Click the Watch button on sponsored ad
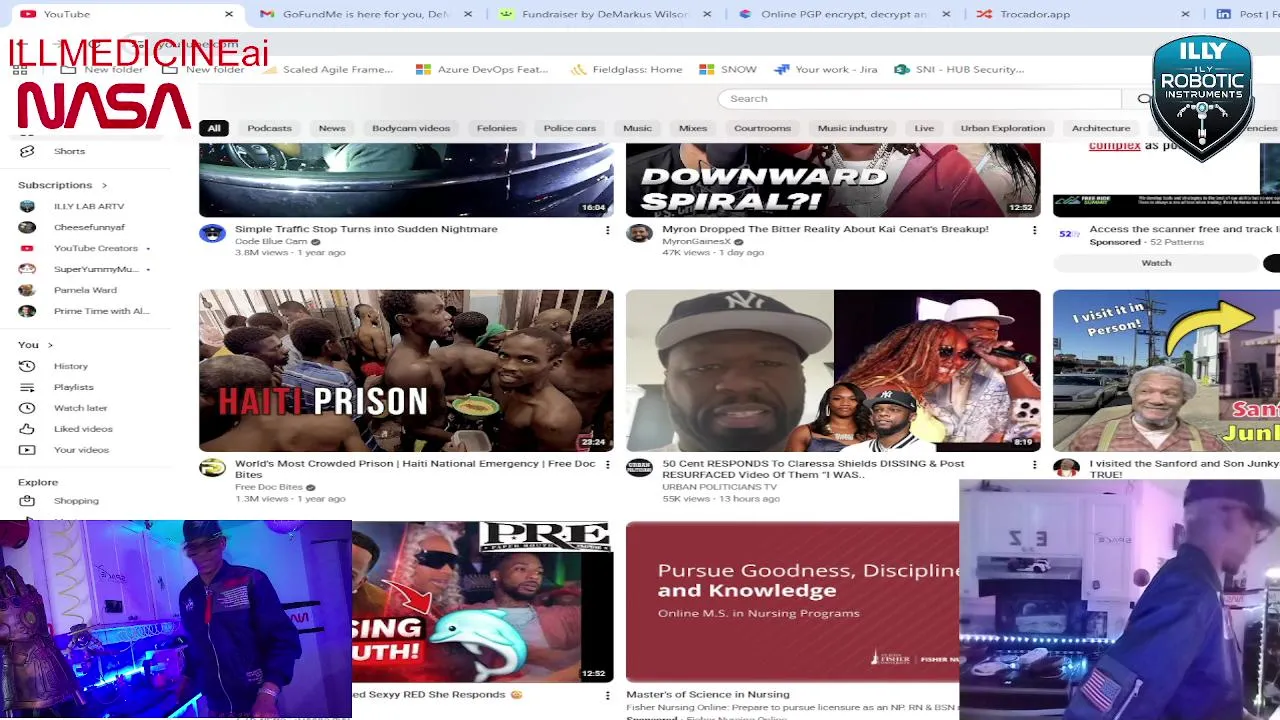The width and height of the screenshot is (1280, 720). [1156, 263]
